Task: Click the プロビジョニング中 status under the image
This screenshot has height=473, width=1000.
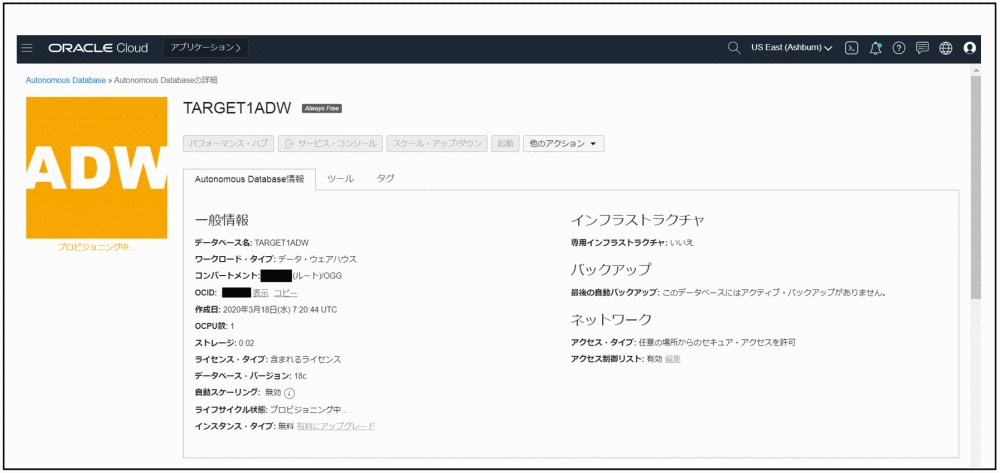Action: point(96,247)
